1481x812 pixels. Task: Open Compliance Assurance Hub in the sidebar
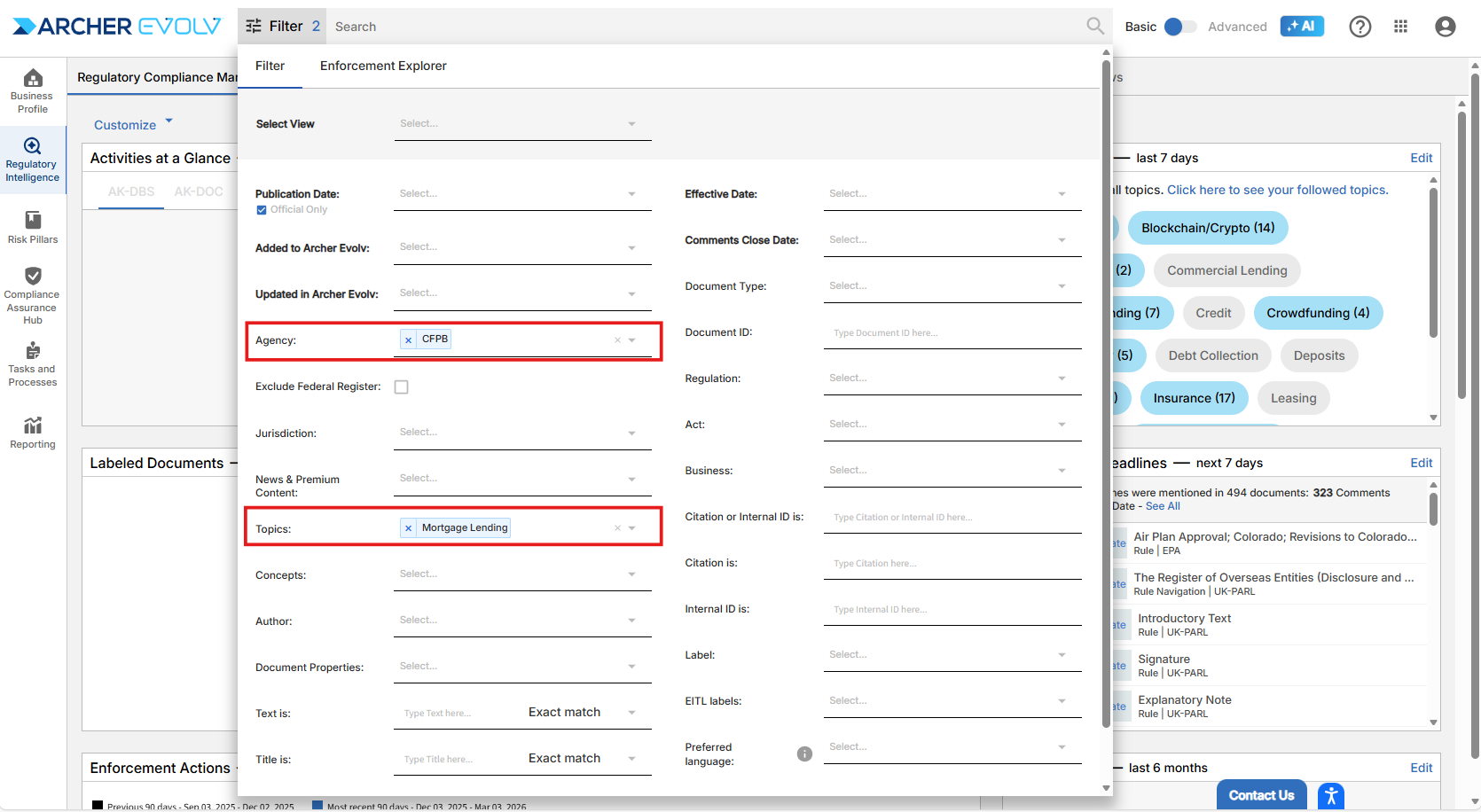(33, 296)
